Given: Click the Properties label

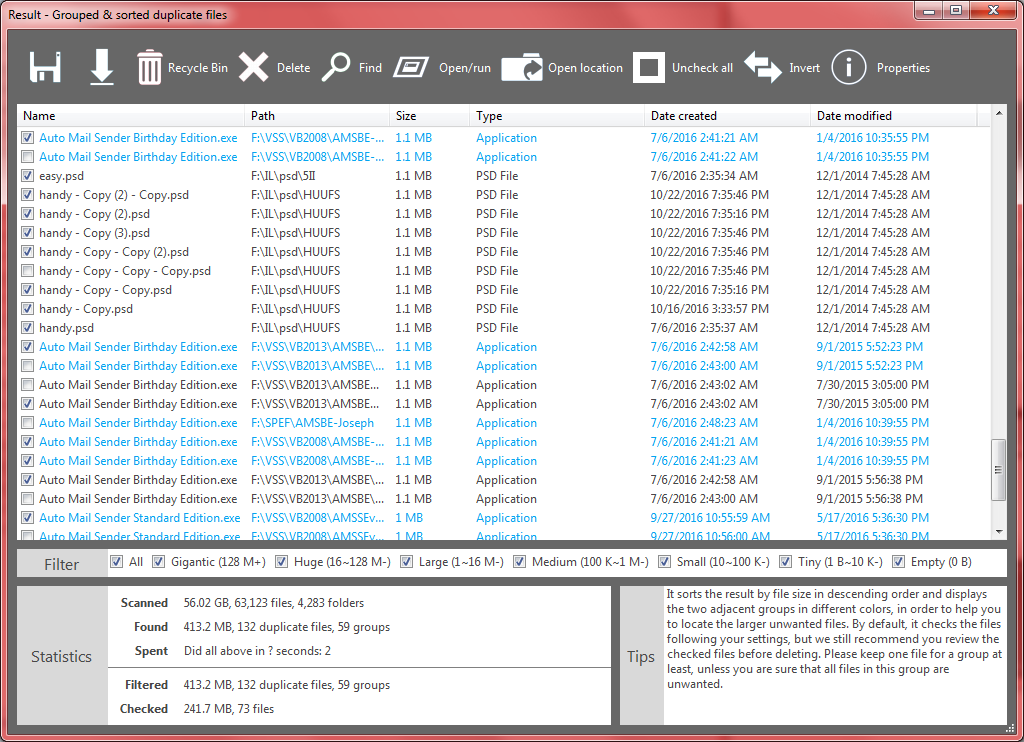Looking at the screenshot, I should click(x=903, y=68).
